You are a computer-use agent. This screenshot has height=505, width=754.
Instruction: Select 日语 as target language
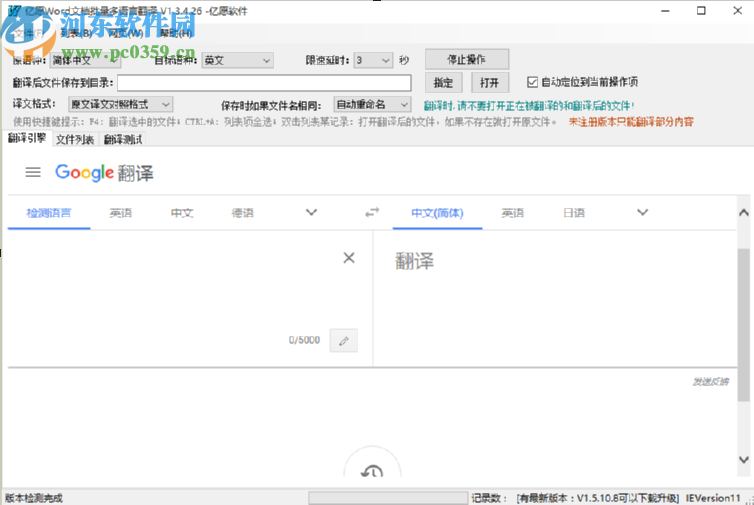574,213
